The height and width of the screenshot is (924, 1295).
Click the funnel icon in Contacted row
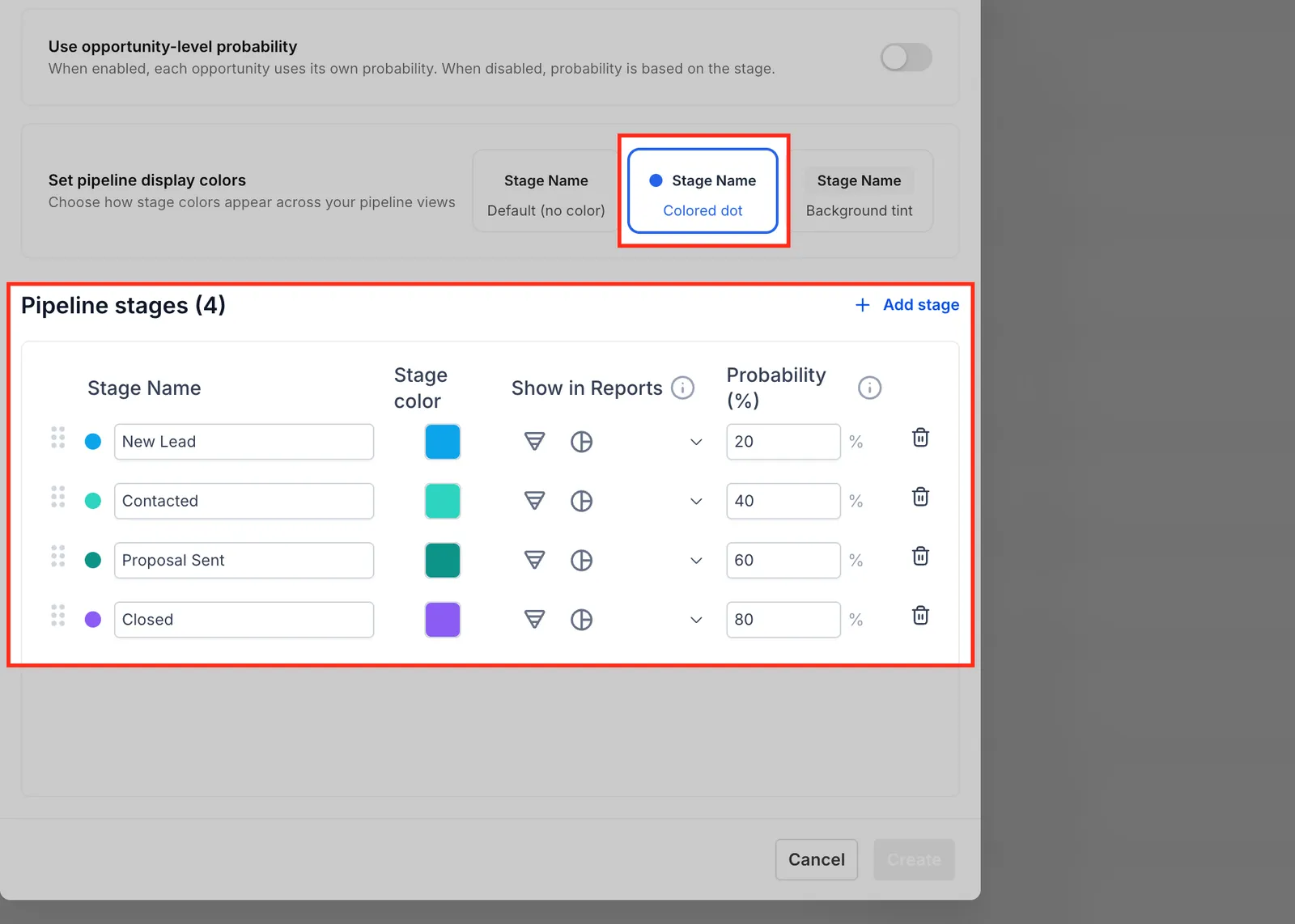[x=534, y=501]
